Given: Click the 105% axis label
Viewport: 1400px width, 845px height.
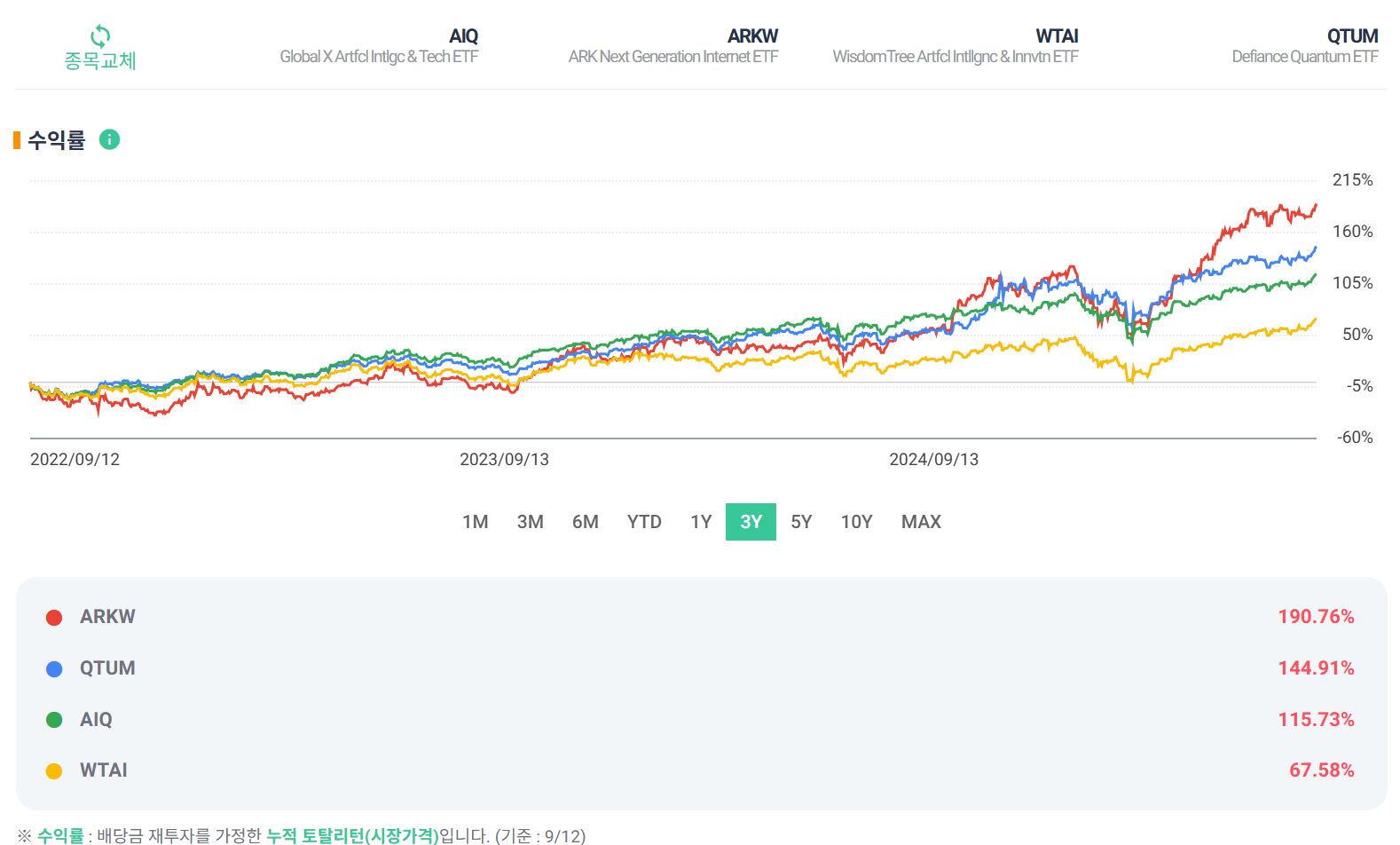Looking at the screenshot, I should point(1353,283).
